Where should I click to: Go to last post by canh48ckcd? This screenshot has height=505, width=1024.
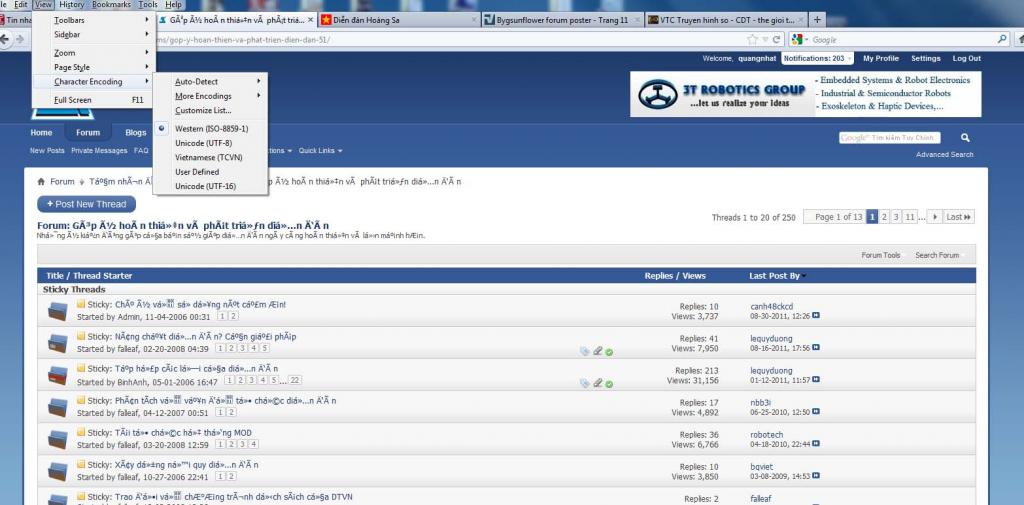816,316
